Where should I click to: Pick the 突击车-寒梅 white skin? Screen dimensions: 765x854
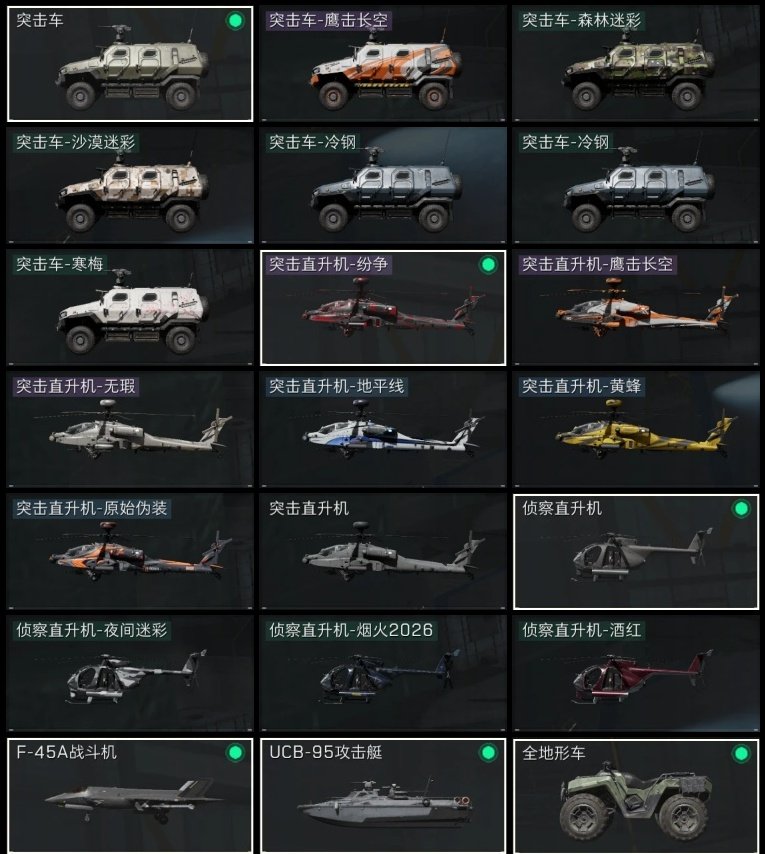coord(130,307)
